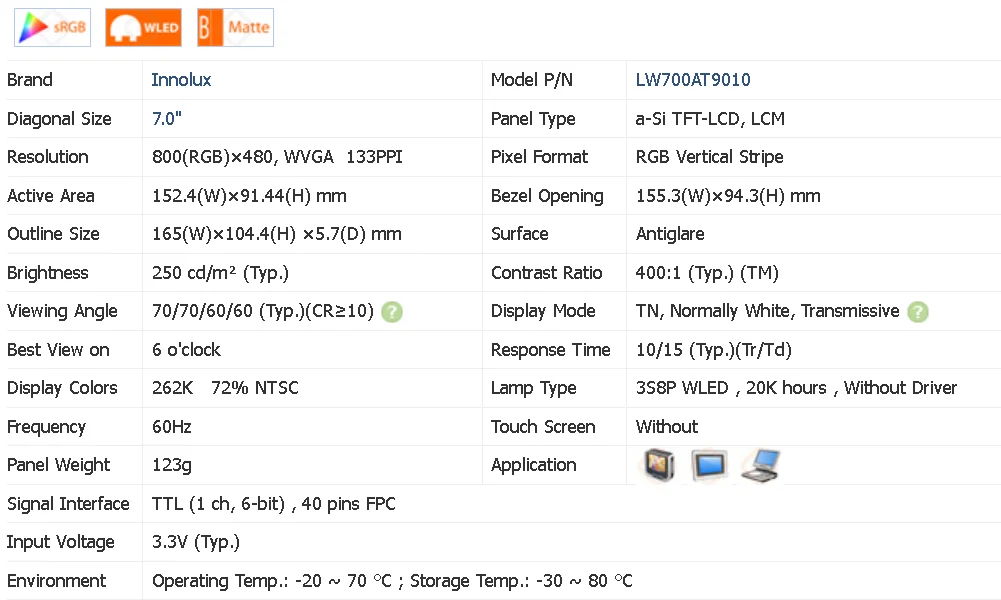This screenshot has height=600, width=1001.
Task: Select the 123g panel weight value
Action: [172, 465]
